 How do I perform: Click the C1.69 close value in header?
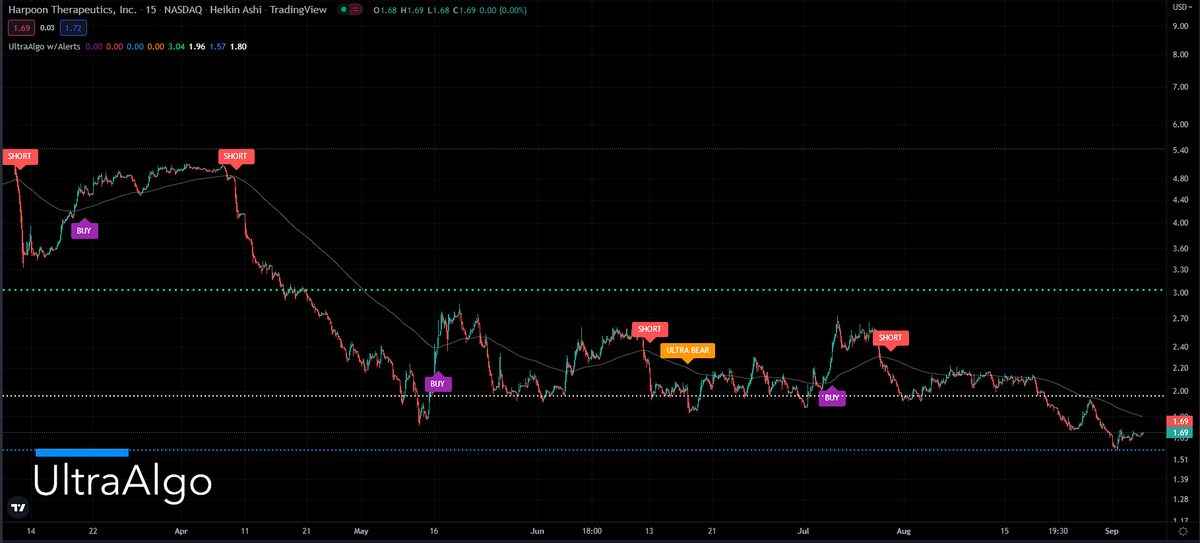tap(462, 10)
